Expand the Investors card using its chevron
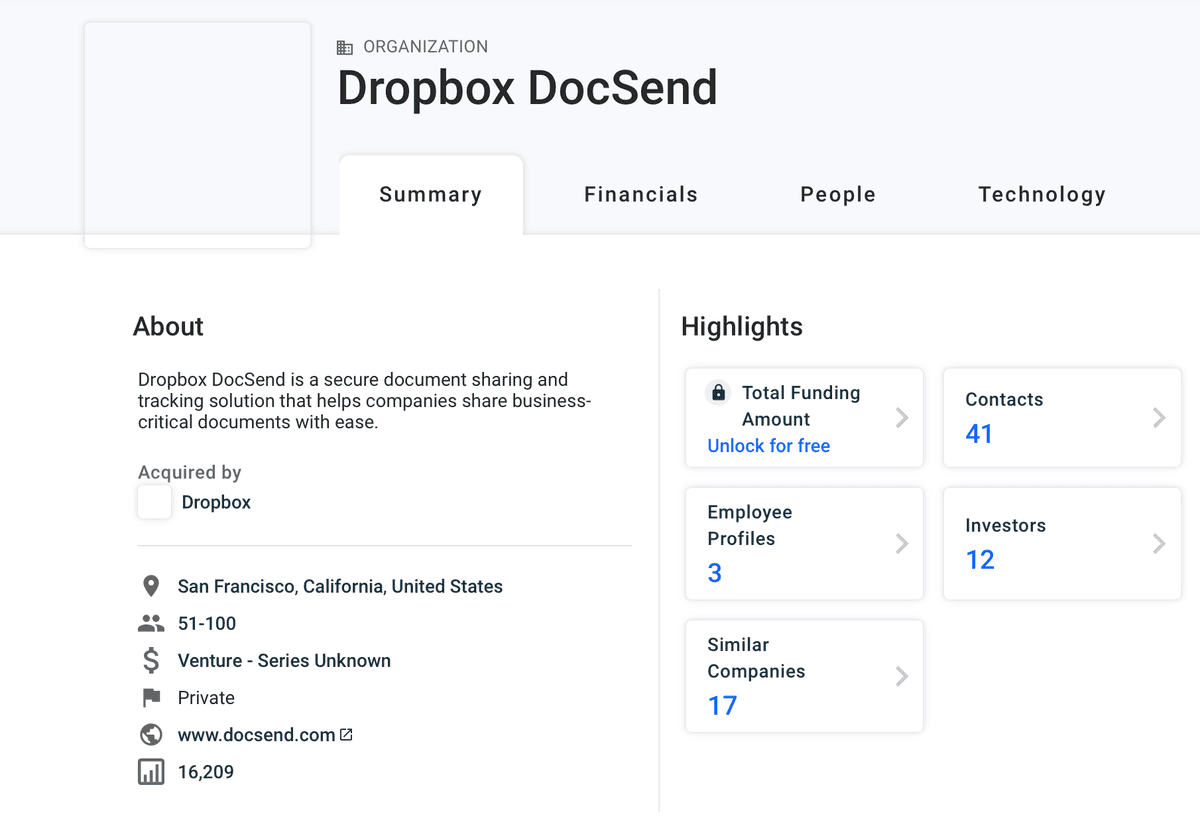 [x=1159, y=543]
